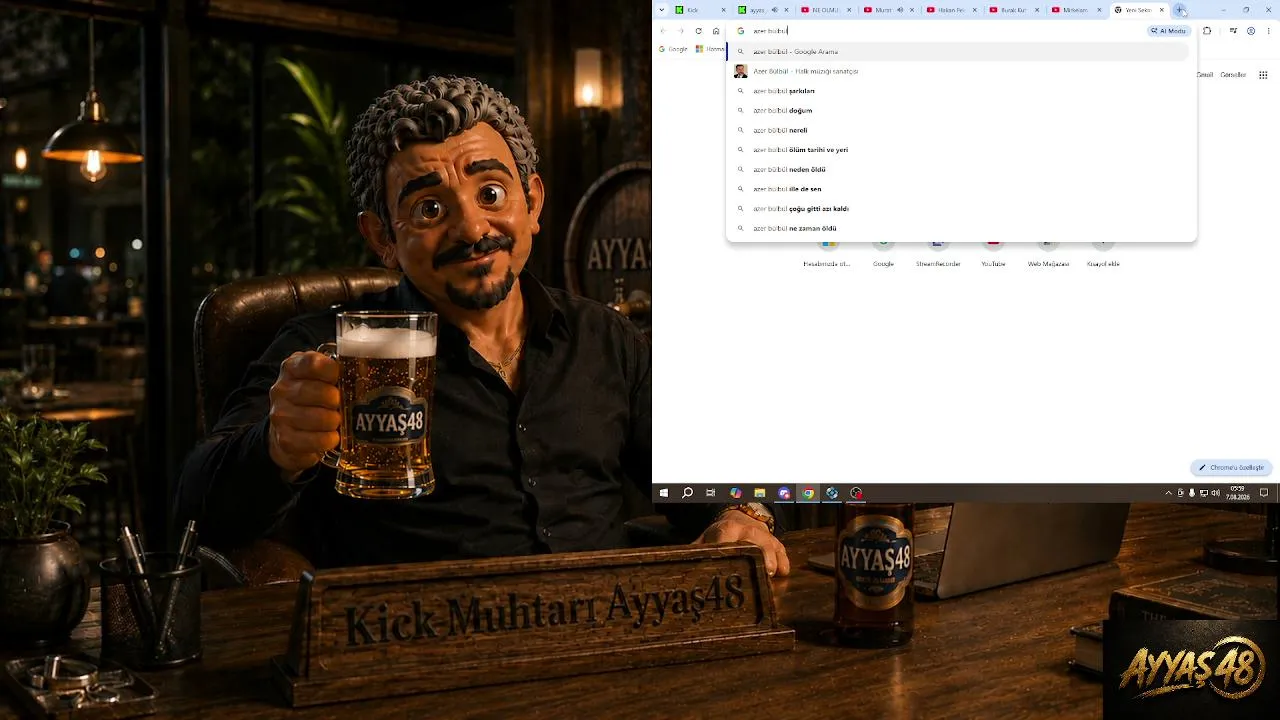Open the Chrome tab search dropdown arrow
Viewport: 1280px width, 720px height.
661,10
